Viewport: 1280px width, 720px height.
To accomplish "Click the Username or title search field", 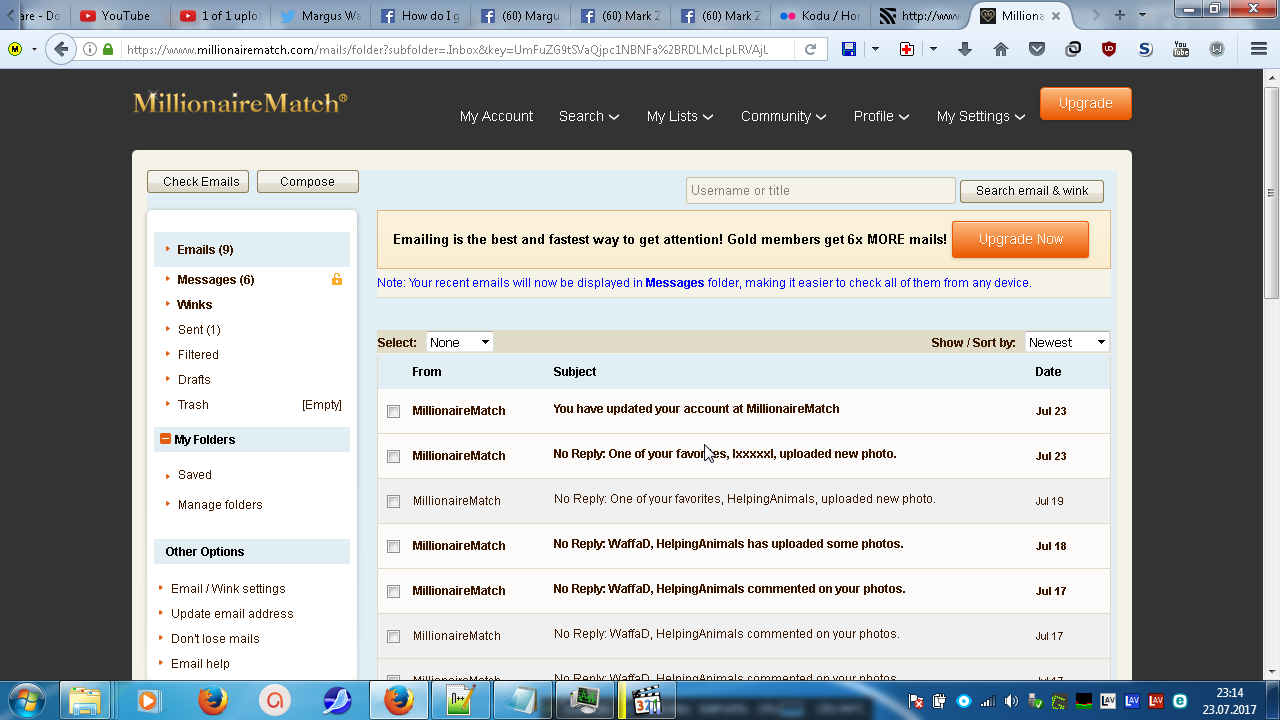I will point(821,191).
